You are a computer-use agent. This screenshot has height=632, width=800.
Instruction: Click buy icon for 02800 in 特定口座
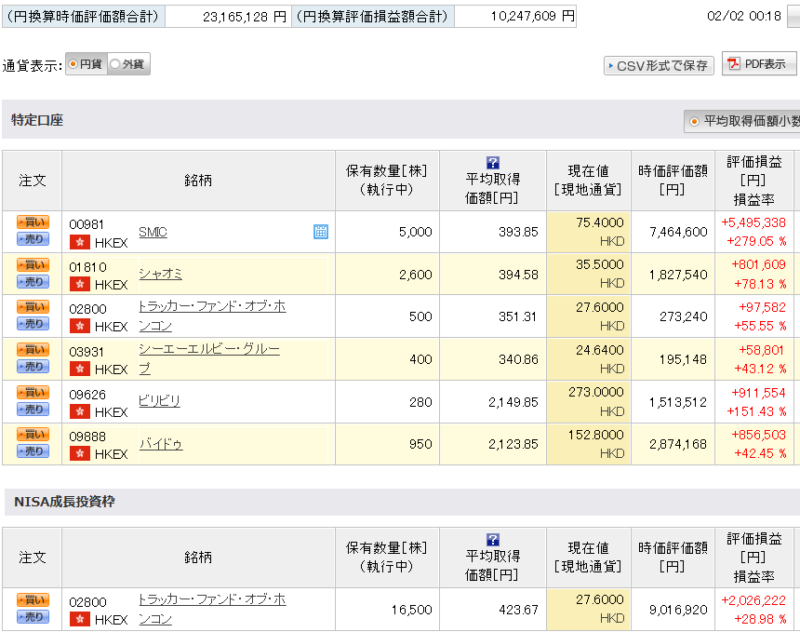32,309
